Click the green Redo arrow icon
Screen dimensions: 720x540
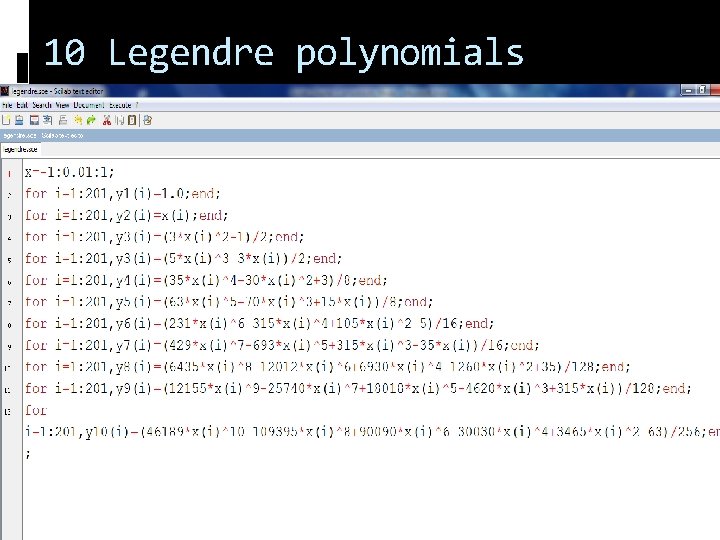pos(91,120)
